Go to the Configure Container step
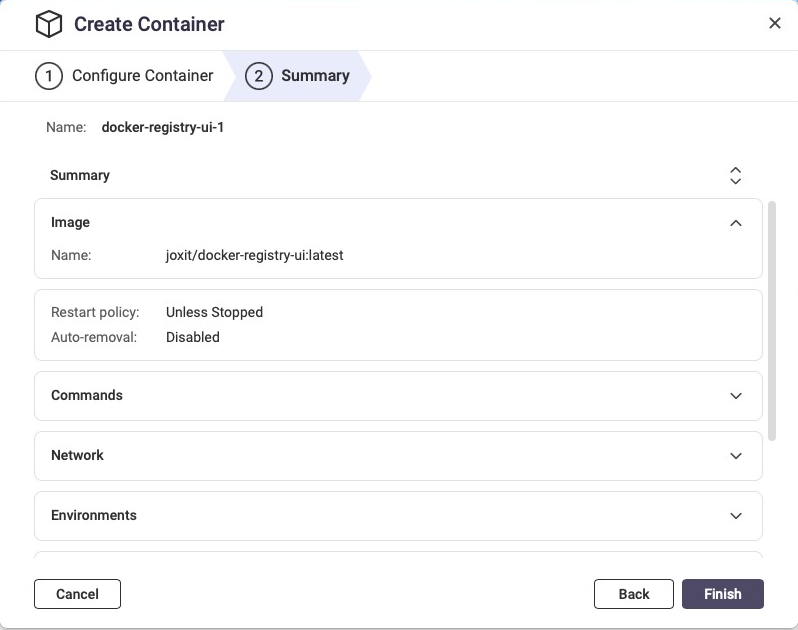Viewport: 798px width, 630px height. pos(125,76)
